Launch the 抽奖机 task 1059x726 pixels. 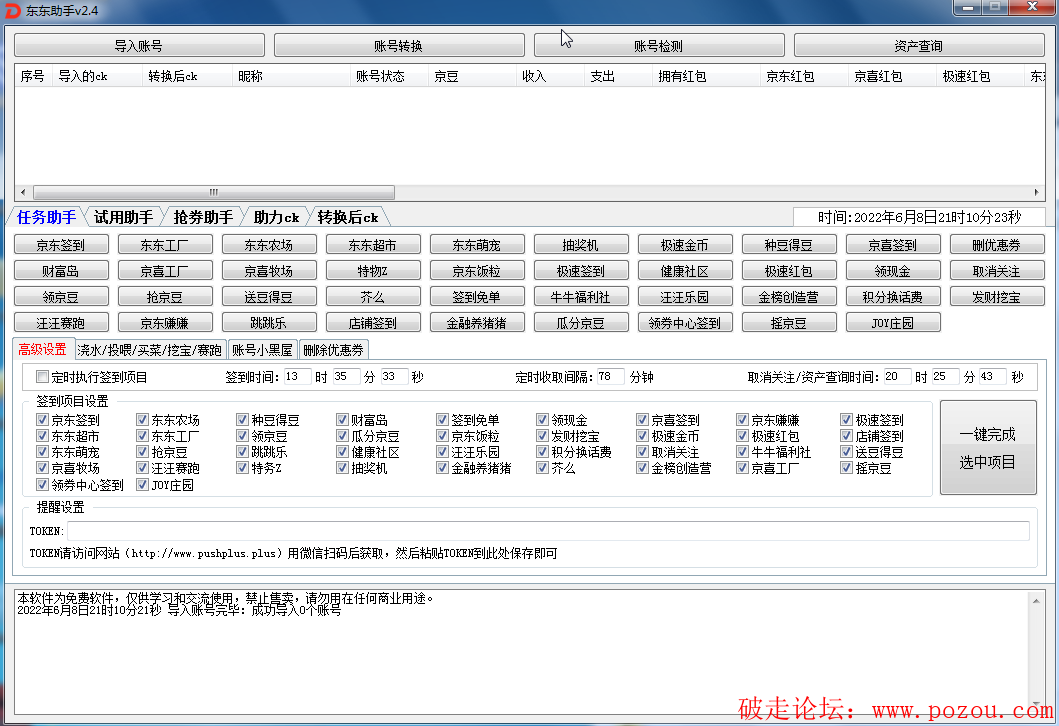(581, 244)
